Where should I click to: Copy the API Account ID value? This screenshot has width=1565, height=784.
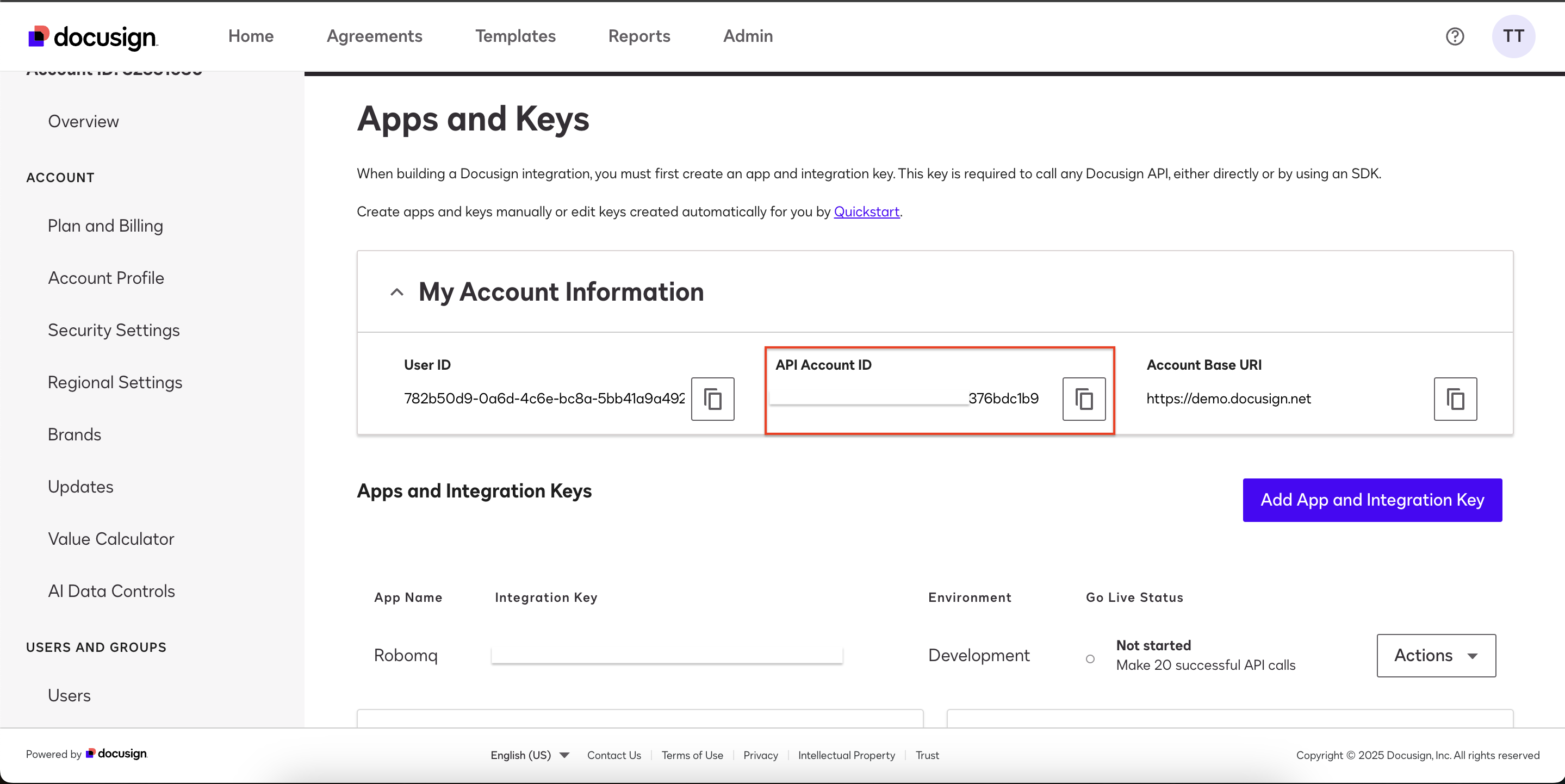[1084, 399]
